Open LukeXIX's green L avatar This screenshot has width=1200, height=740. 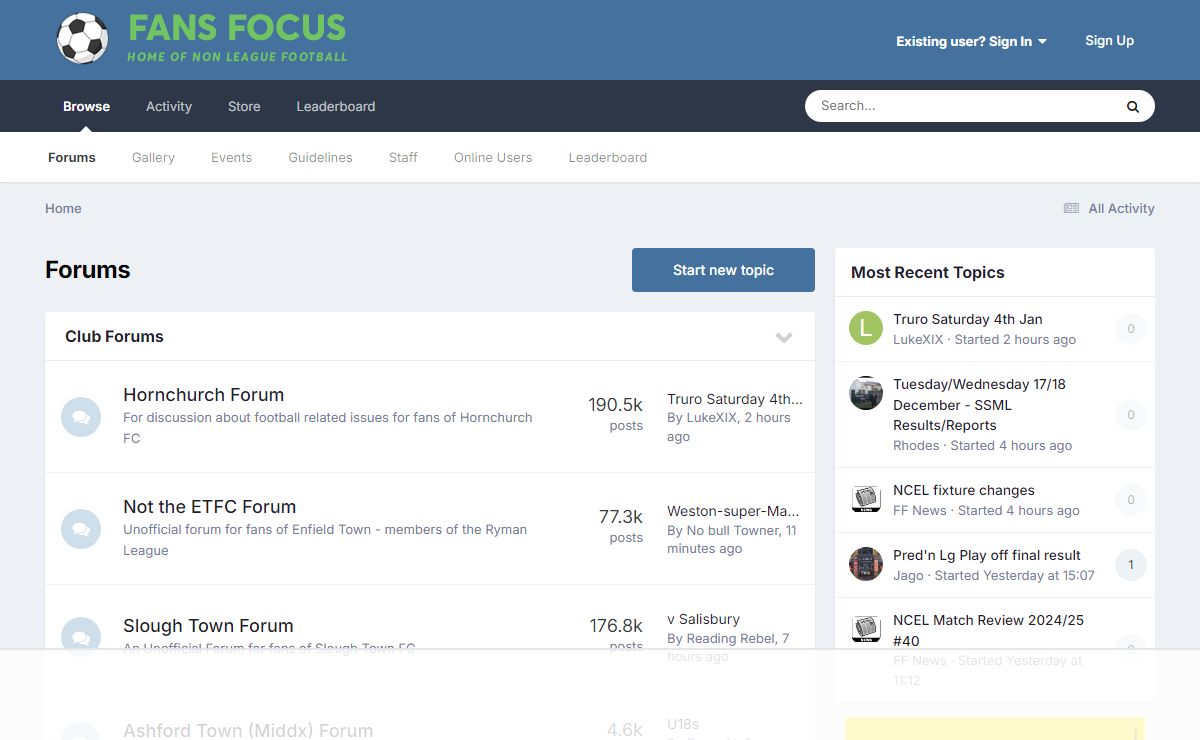click(866, 328)
